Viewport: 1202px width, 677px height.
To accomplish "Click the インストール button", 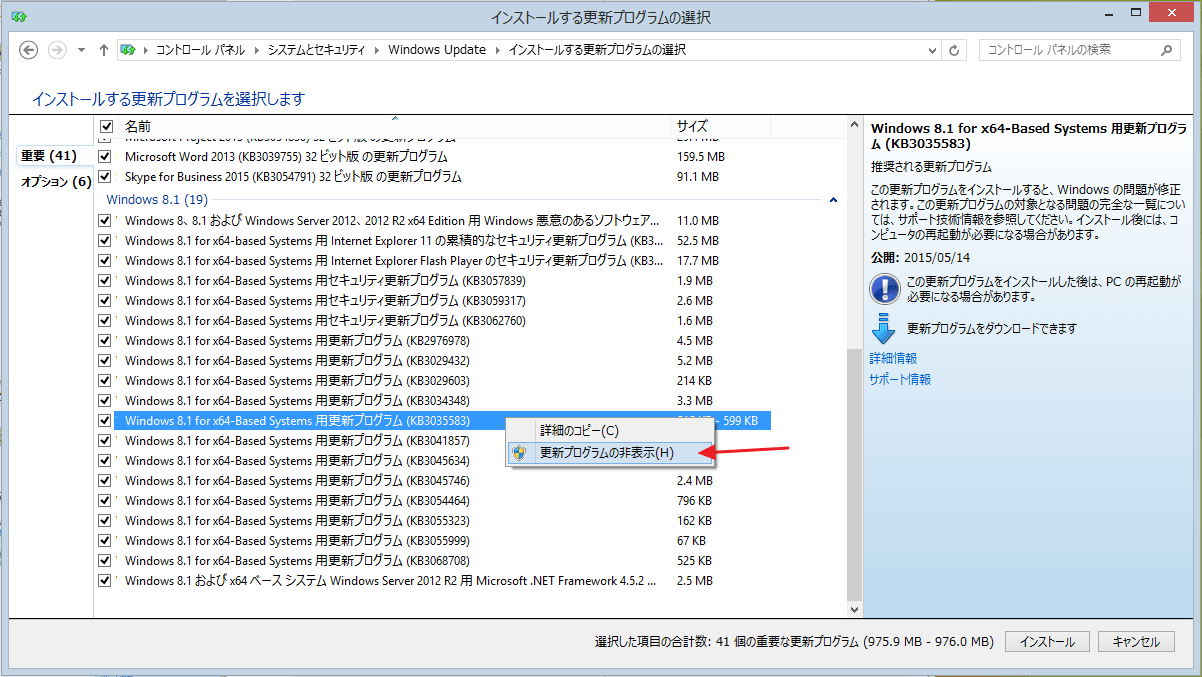I will point(1047,642).
